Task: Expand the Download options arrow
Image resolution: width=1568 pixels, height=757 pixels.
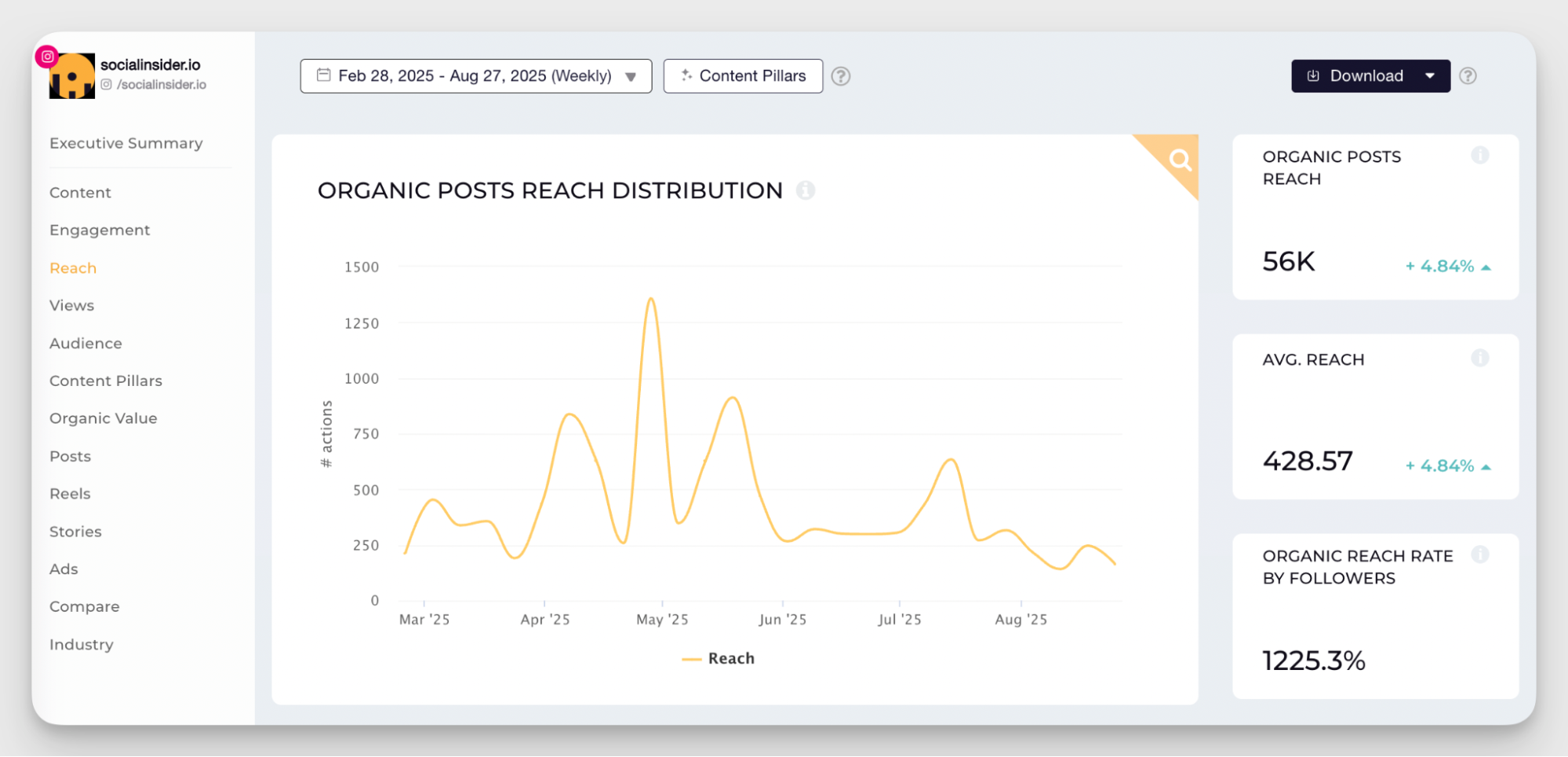Action: [x=1430, y=76]
